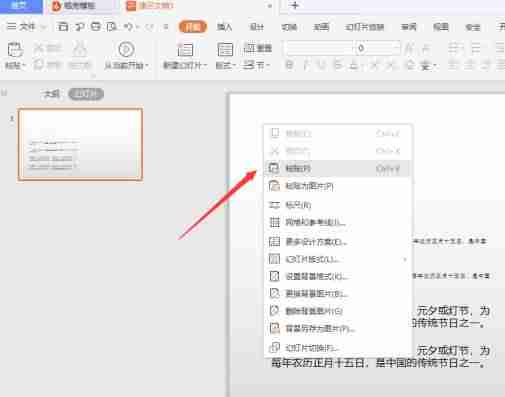Open the 文件 file menu
The height and width of the screenshot is (397, 505).
tap(22, 26)
